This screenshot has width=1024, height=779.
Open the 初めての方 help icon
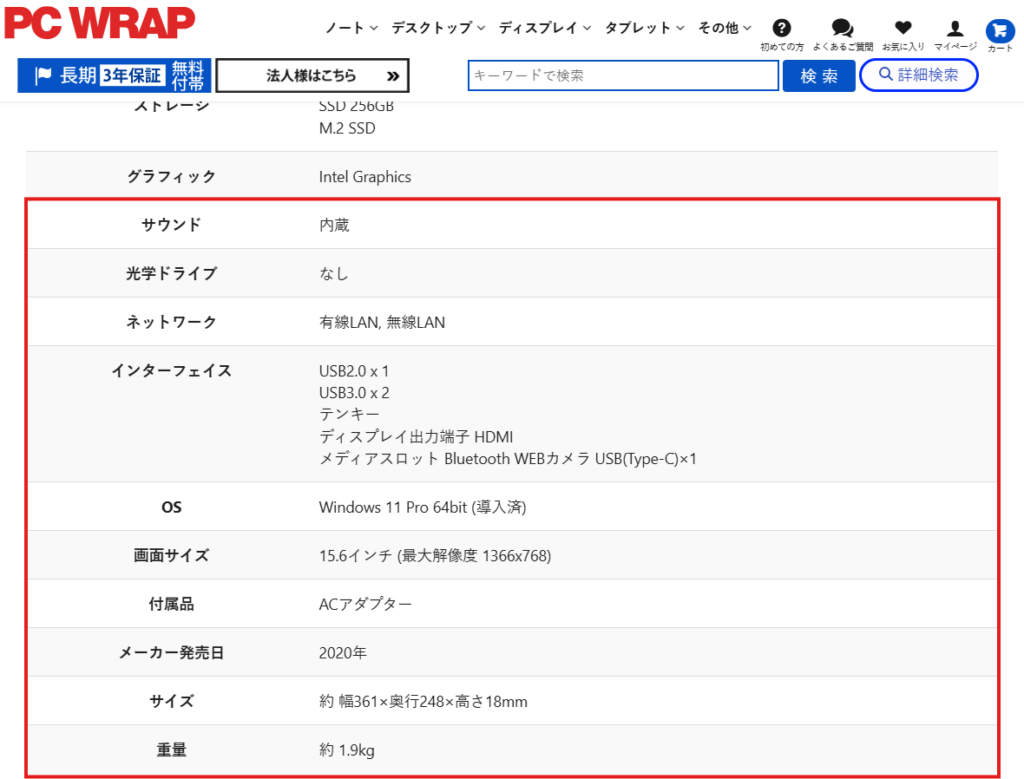click(783, 27)
